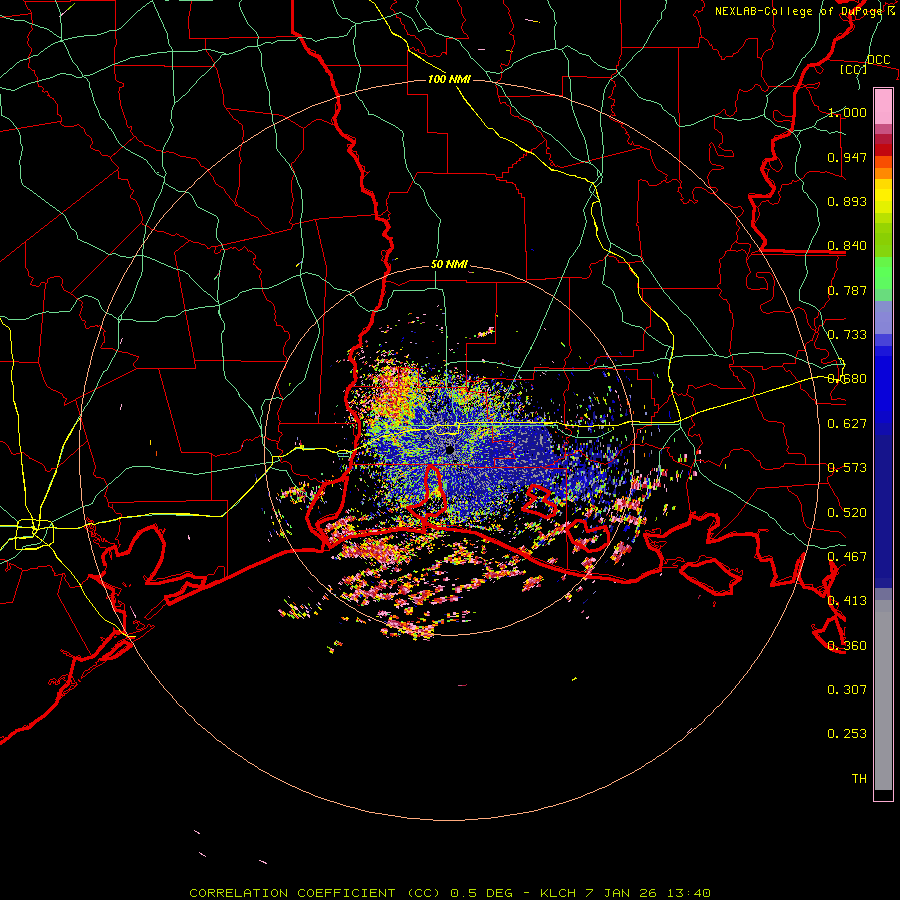Screen dimensions: 900x900
Task: Click the Correlation Coefficient KLCH caption
Action: [450, 893]
